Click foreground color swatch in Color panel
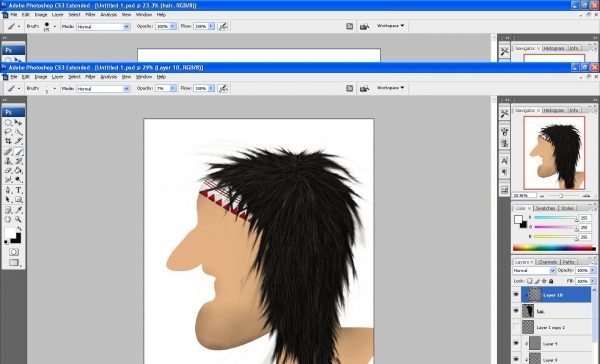The width and height of the screenshot is (600, 364). 518,219
